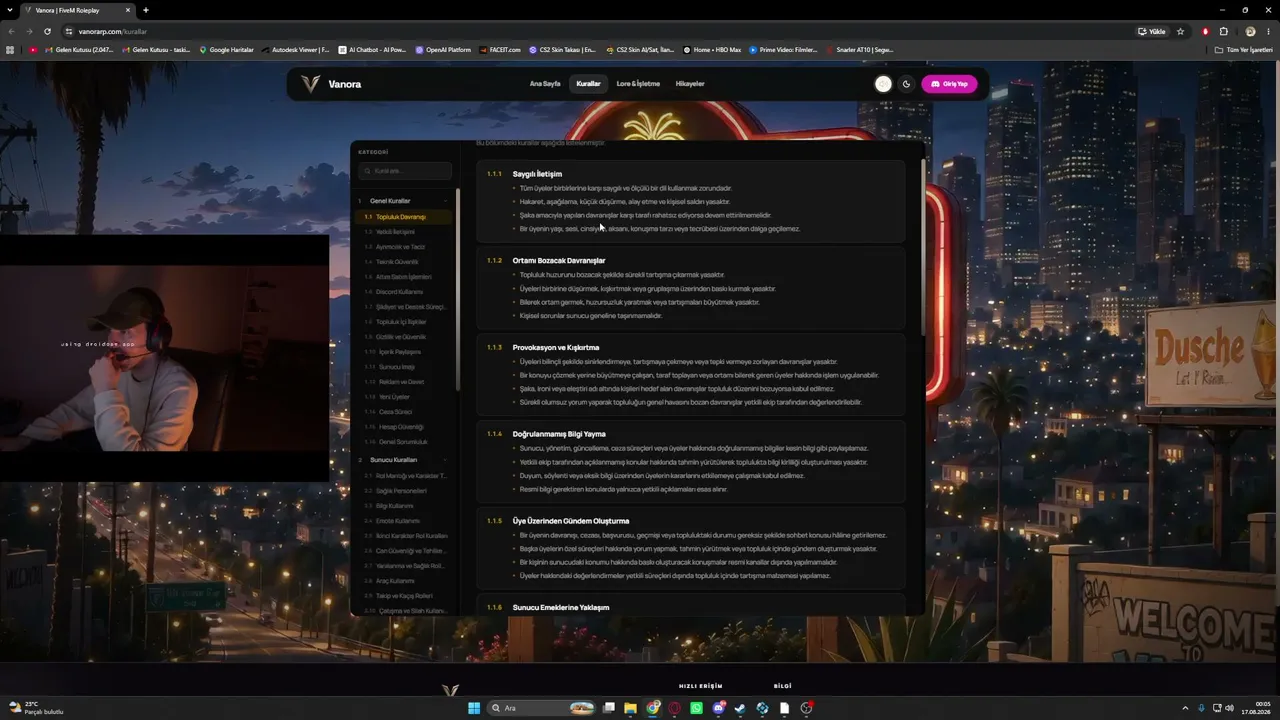Open Bilgi Kullanımı sidebar entry

394,506
